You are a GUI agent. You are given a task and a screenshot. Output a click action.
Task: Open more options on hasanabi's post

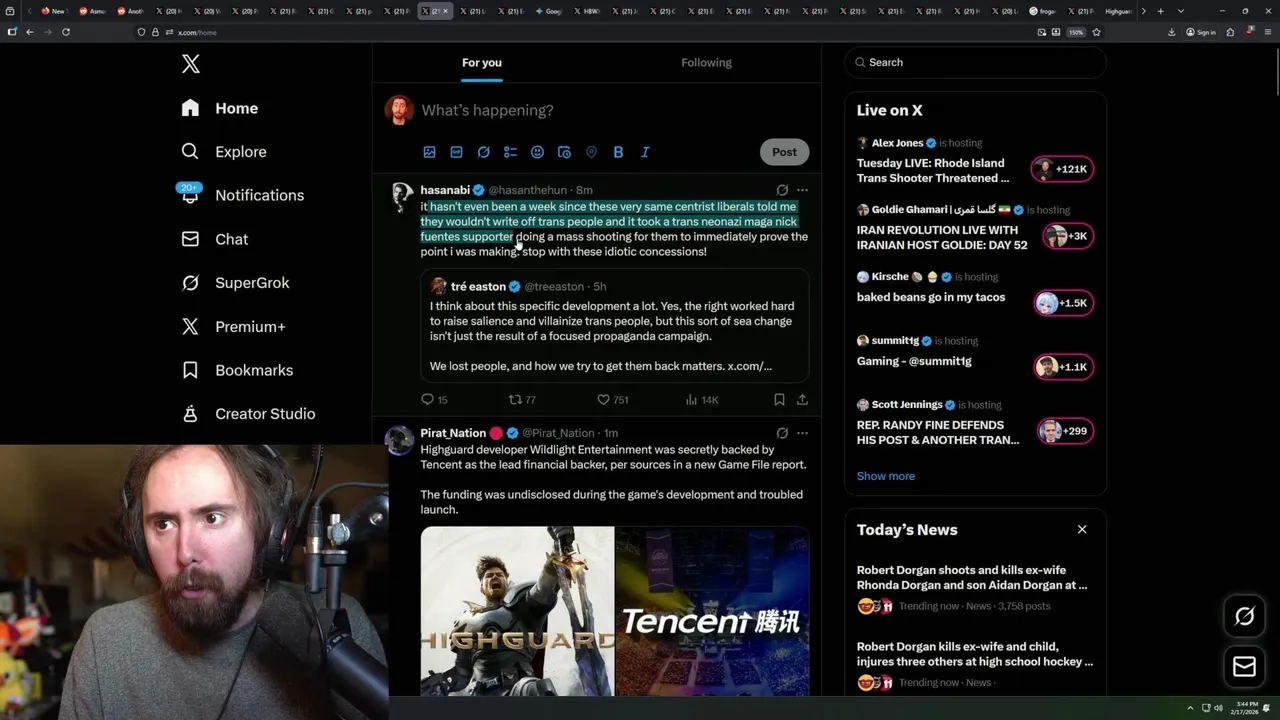[x=802, y=190]
